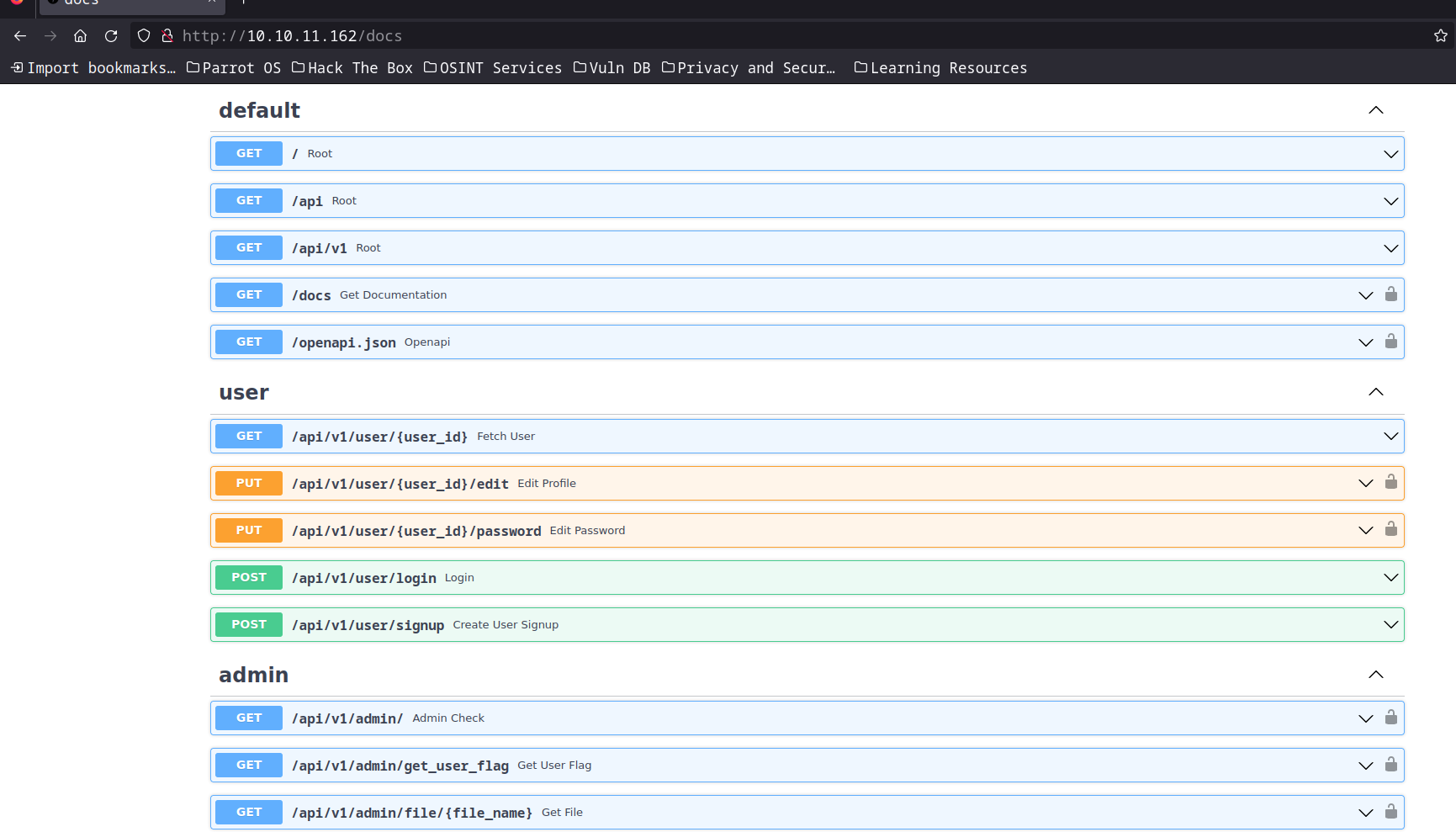
Task: Expand the Edit Profile endpoint chevron
Action: tap(1366, 483)
